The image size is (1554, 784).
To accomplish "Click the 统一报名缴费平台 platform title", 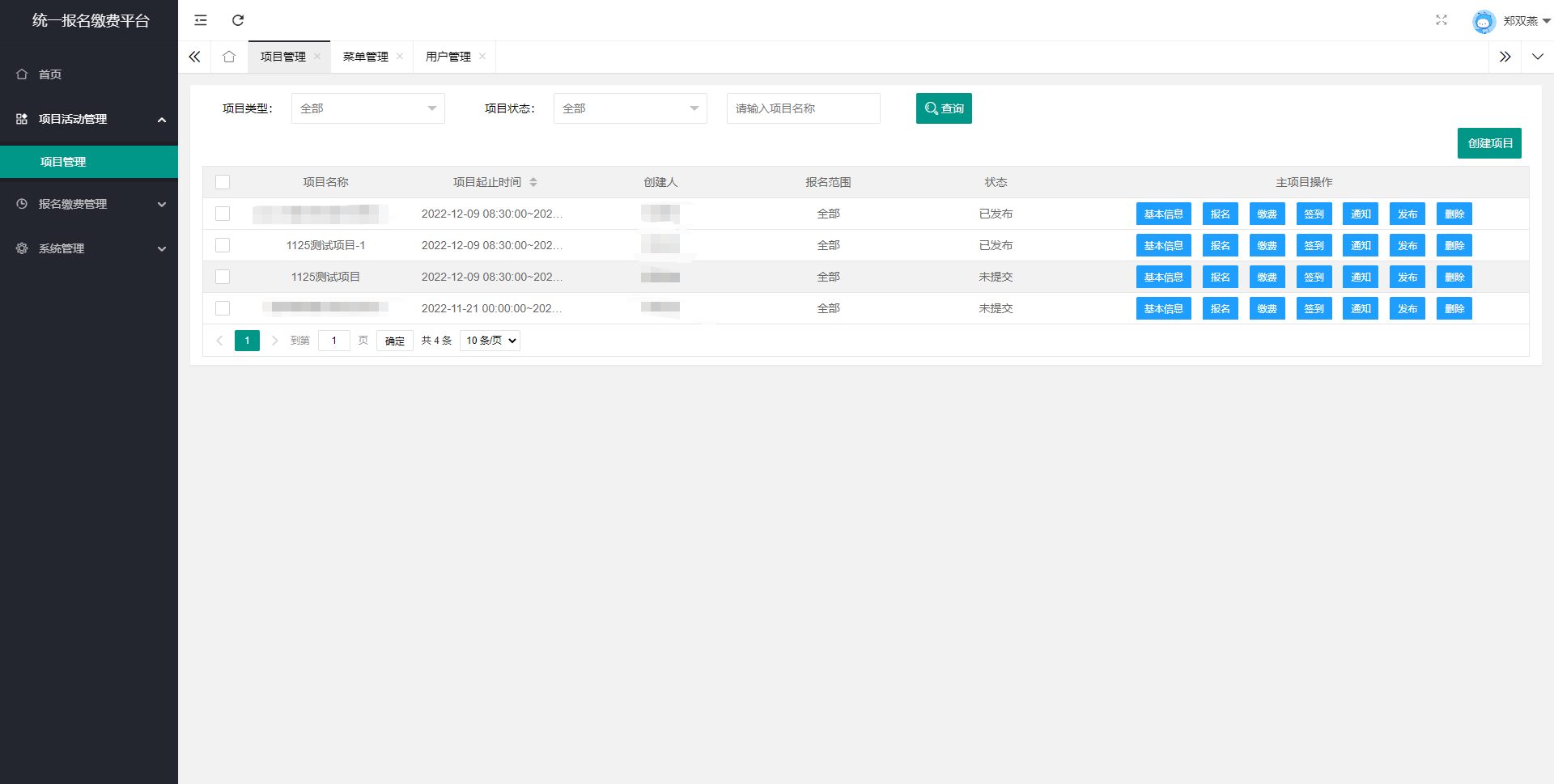I will pyautogui.click(x=91, y=21).
